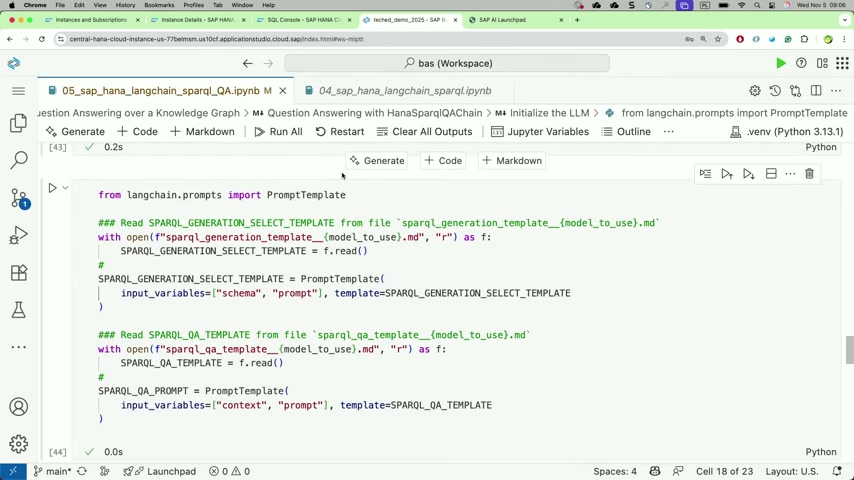Screen dimensions: 854x480
Task: Open notifications bell in status bar
Action: point(837,471)
